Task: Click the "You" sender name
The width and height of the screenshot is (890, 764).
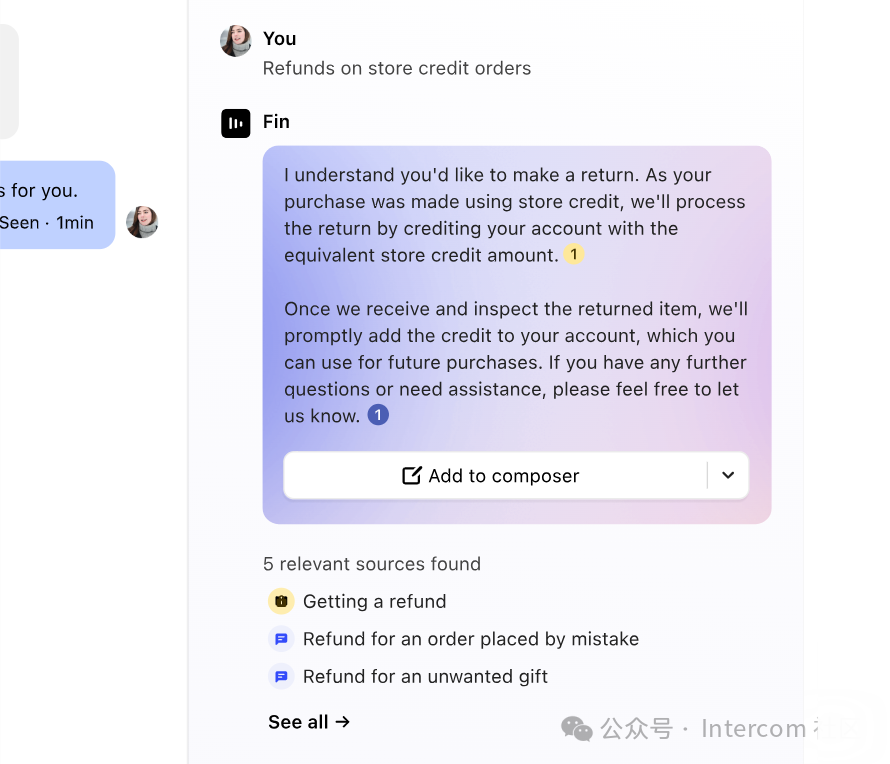Action: [279, 39]
